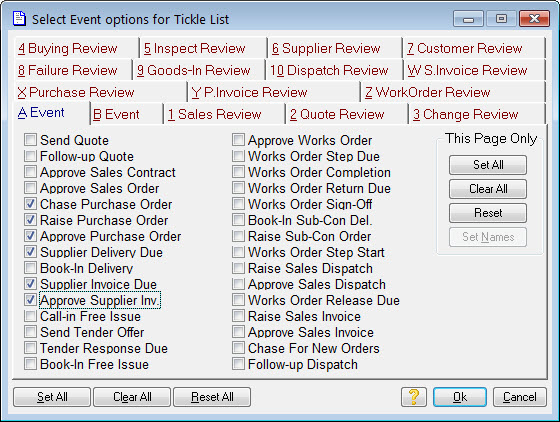The image size is (560, 422).
Task: Click the document icon in the title bar
Action: (19, 19)
